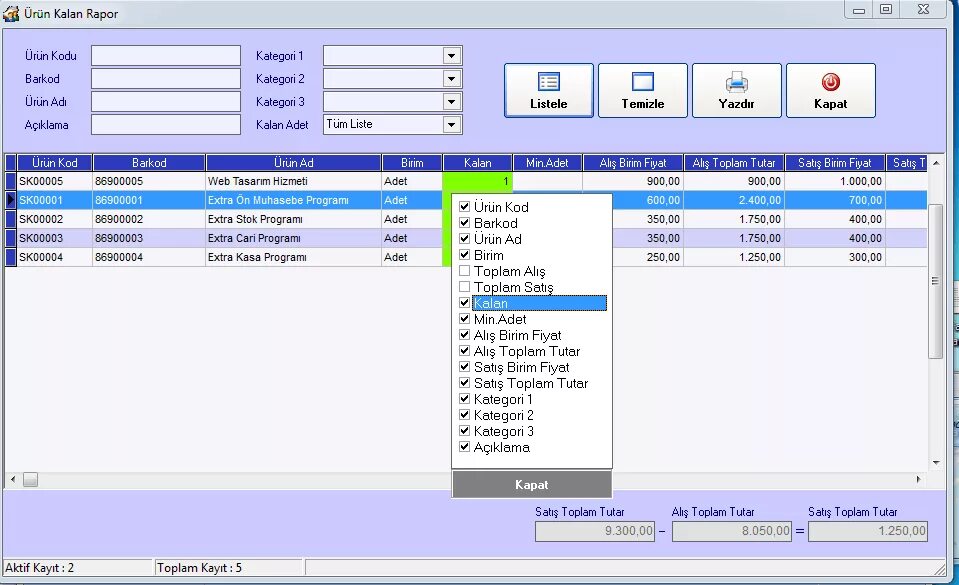
Task: Select the SK00002 product code cell
Action: click(54, 219)
